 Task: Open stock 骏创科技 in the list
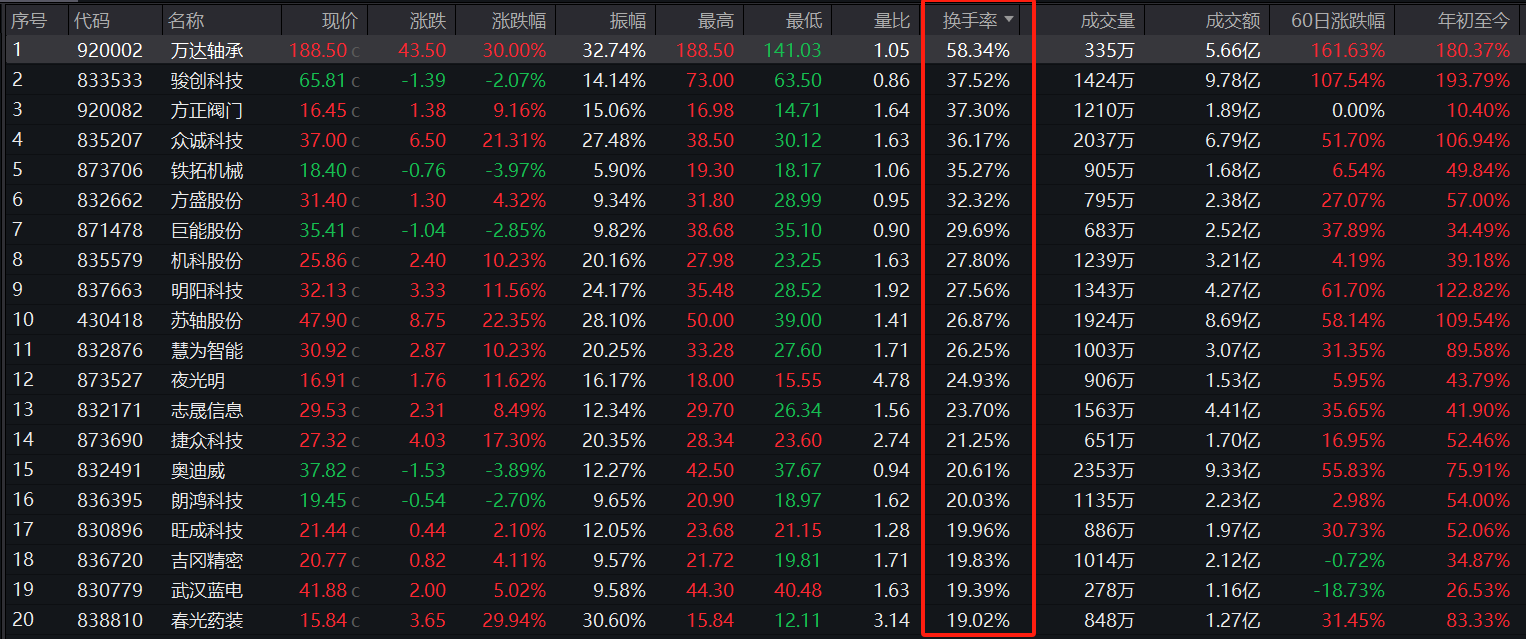click(x=206, y=80)
